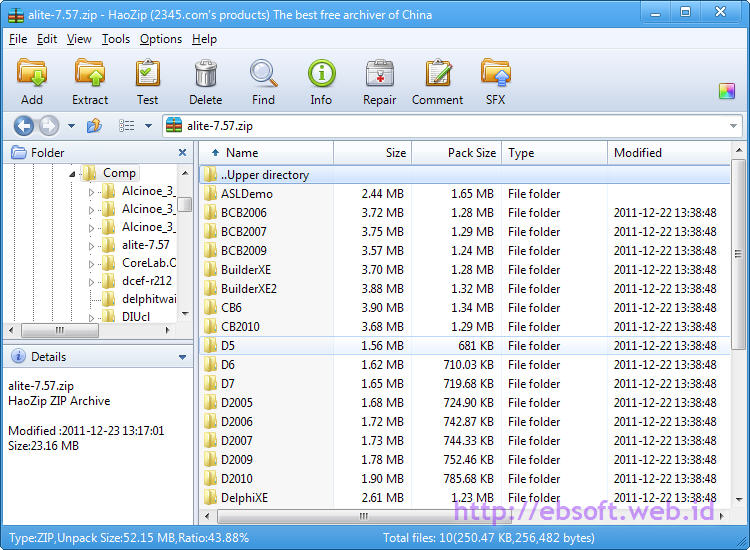The image size is (750, 550).
Task: Run the Test archive tool
Action: [x=147, y=73]
